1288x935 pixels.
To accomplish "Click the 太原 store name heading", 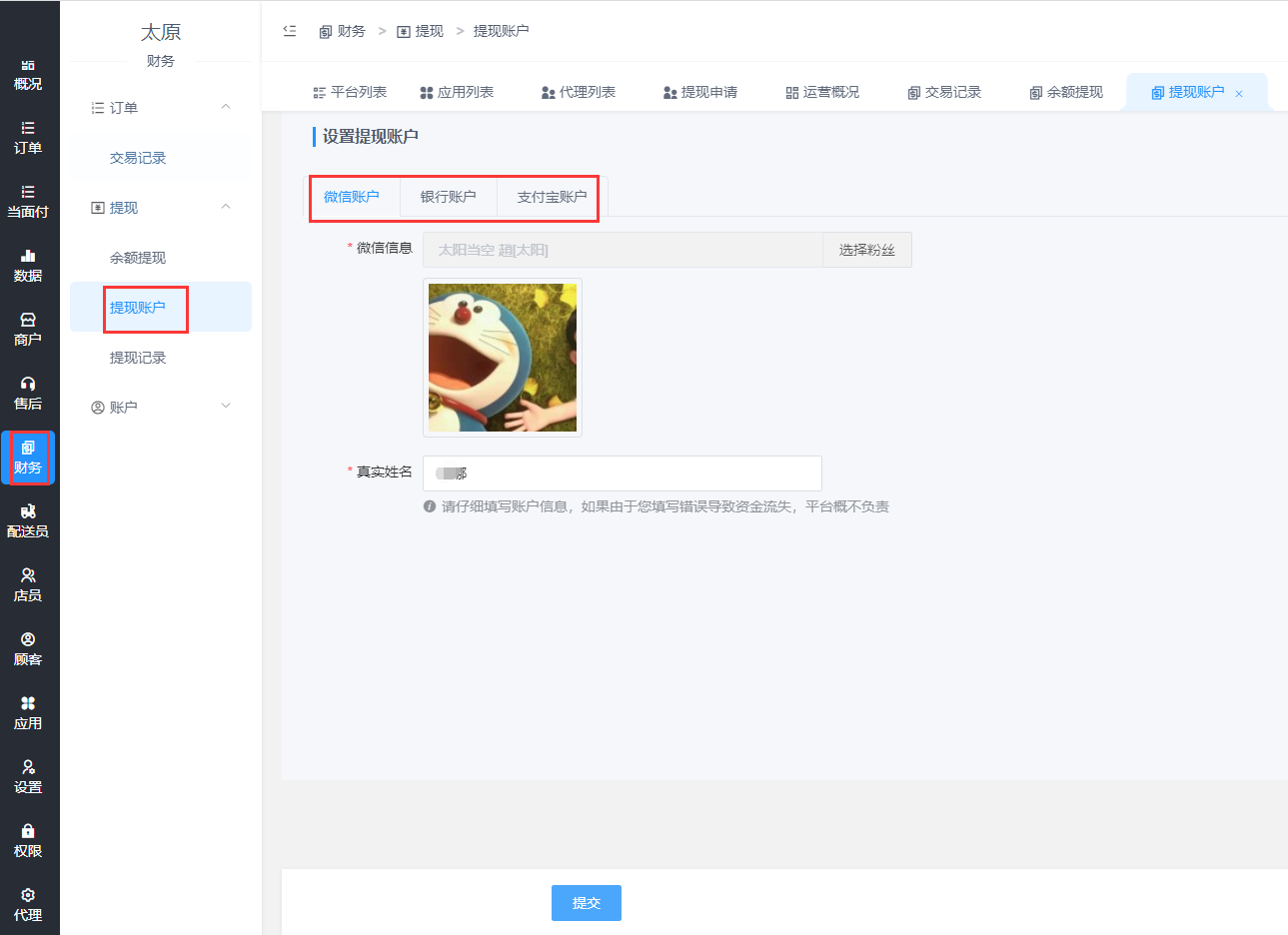I will pos(161,32).
